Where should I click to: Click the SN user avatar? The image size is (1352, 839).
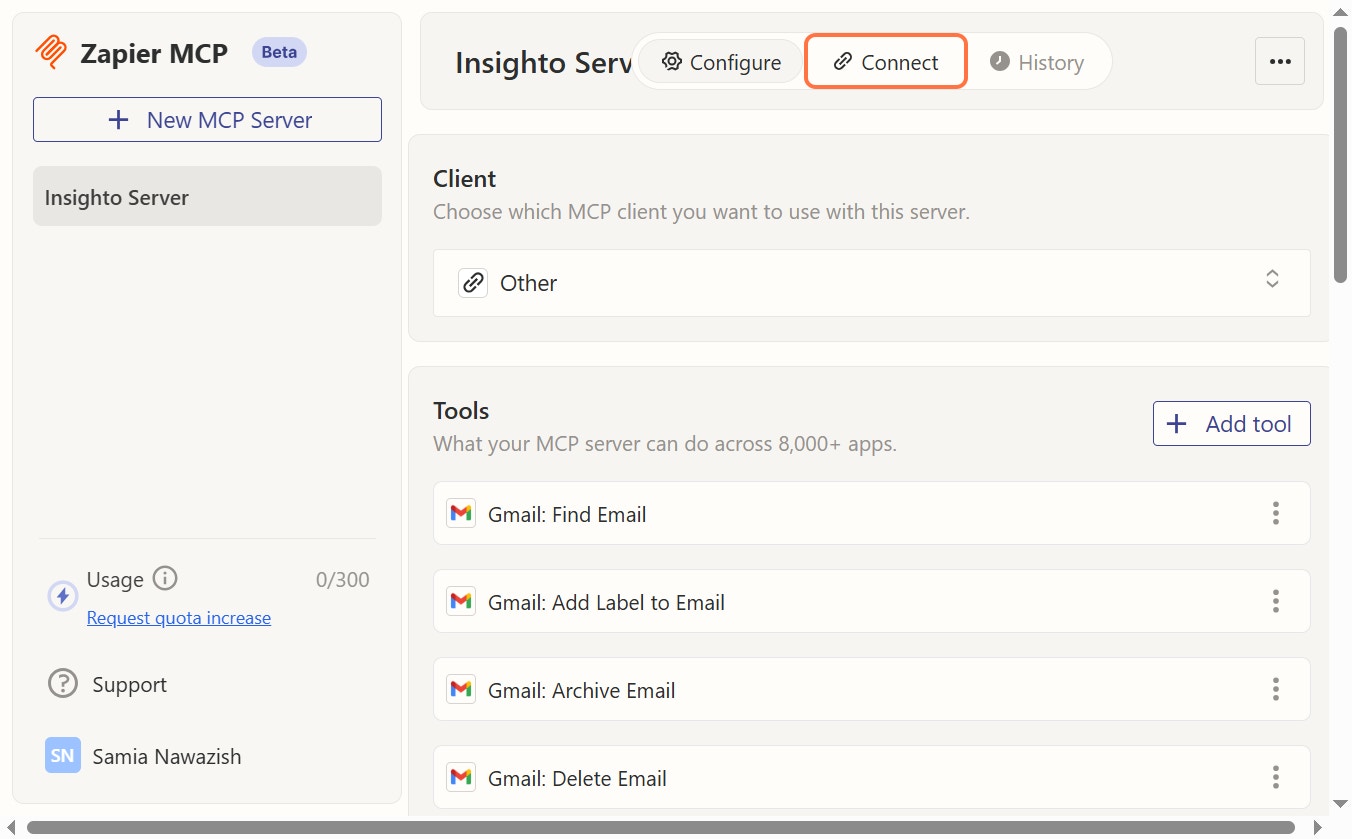pyautogui.click(x=62, y=756)
